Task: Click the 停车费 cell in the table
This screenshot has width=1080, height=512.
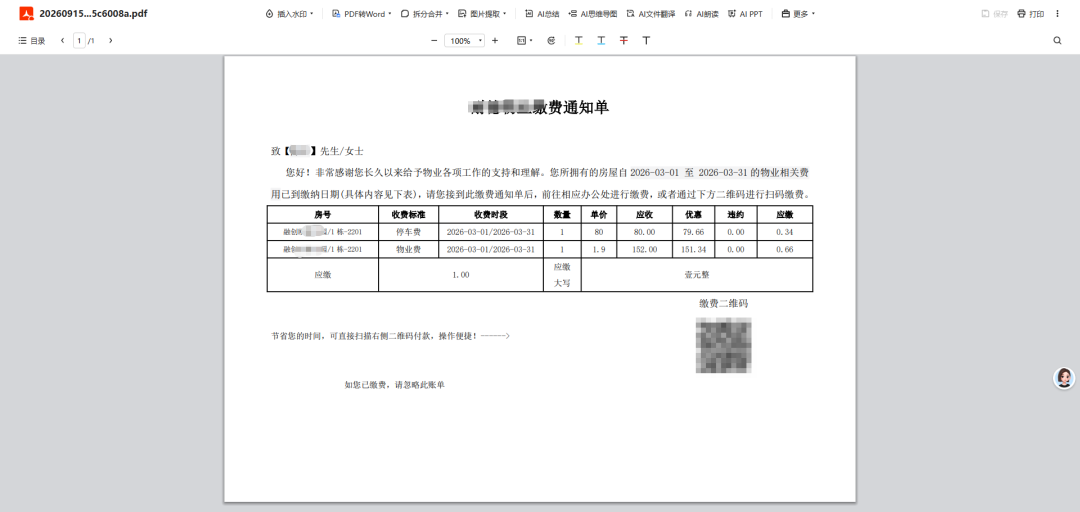Action: [408, 231]
